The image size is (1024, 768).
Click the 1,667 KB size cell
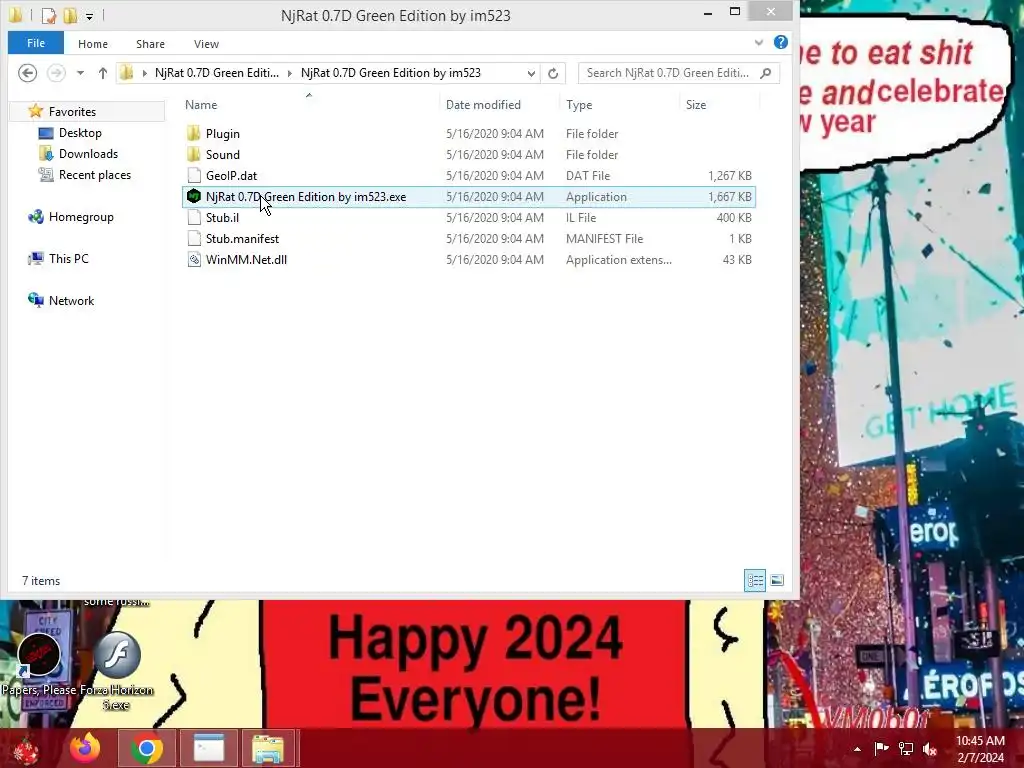tap(729, 197)
